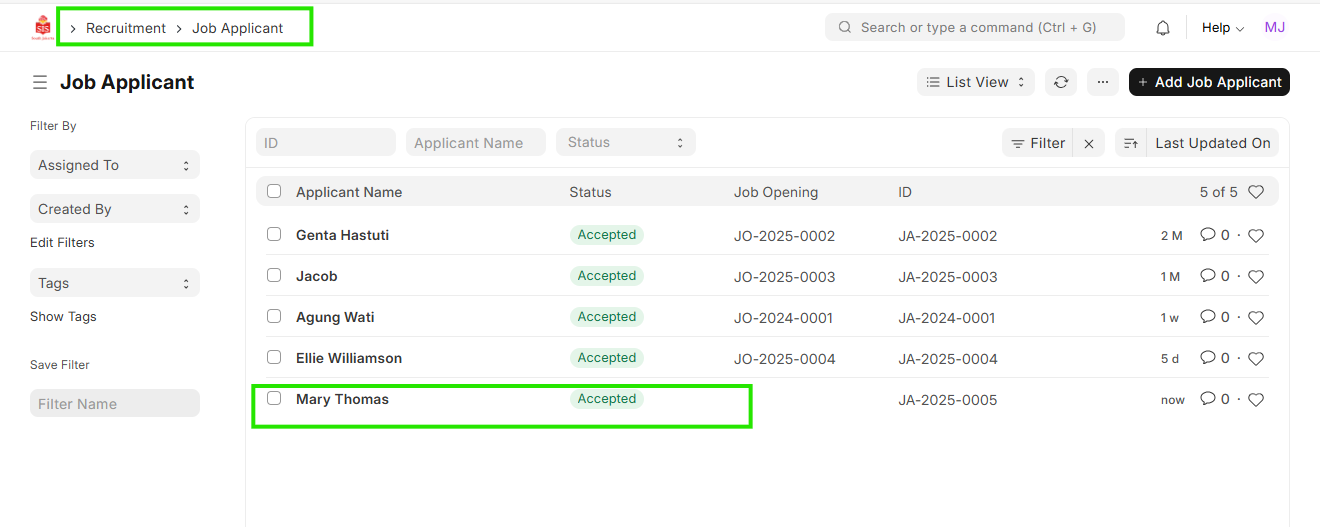The height and width of the screenshot is (527, 1320).
Task: Open the three-dot more options menu
Action: (x=1102, y=82)
